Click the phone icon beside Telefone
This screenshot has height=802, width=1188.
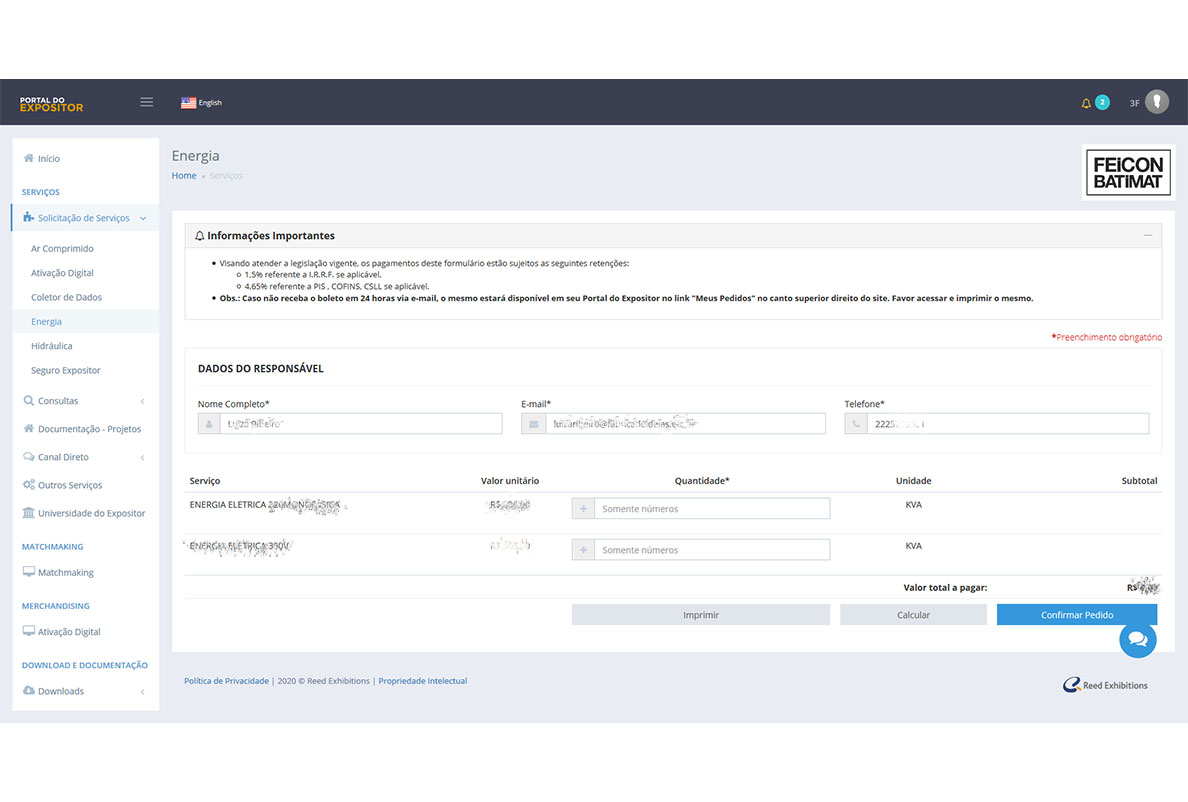coord(856,423)
